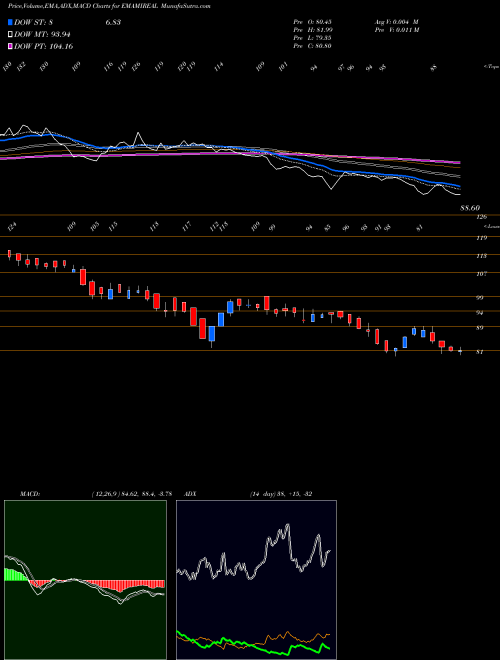
Task: Click the Pre L: 79.85 value
Action: [313, 38]
